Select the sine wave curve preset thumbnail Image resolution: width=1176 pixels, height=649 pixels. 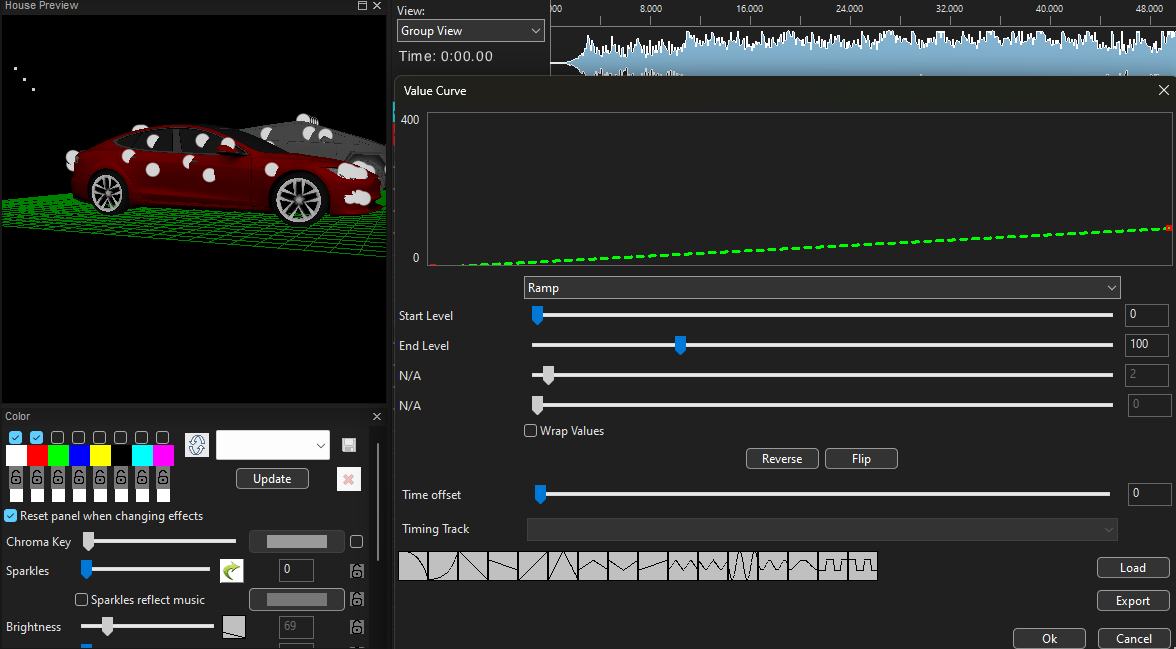[743, 566]
